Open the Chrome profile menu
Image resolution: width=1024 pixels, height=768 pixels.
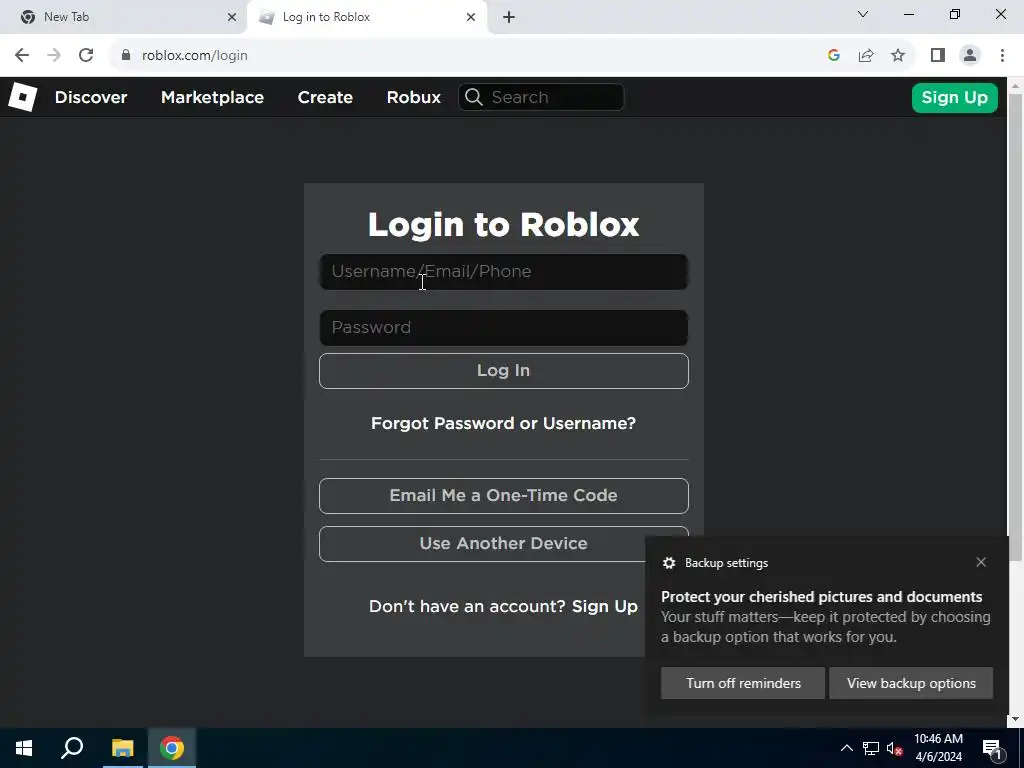(970, 56)
